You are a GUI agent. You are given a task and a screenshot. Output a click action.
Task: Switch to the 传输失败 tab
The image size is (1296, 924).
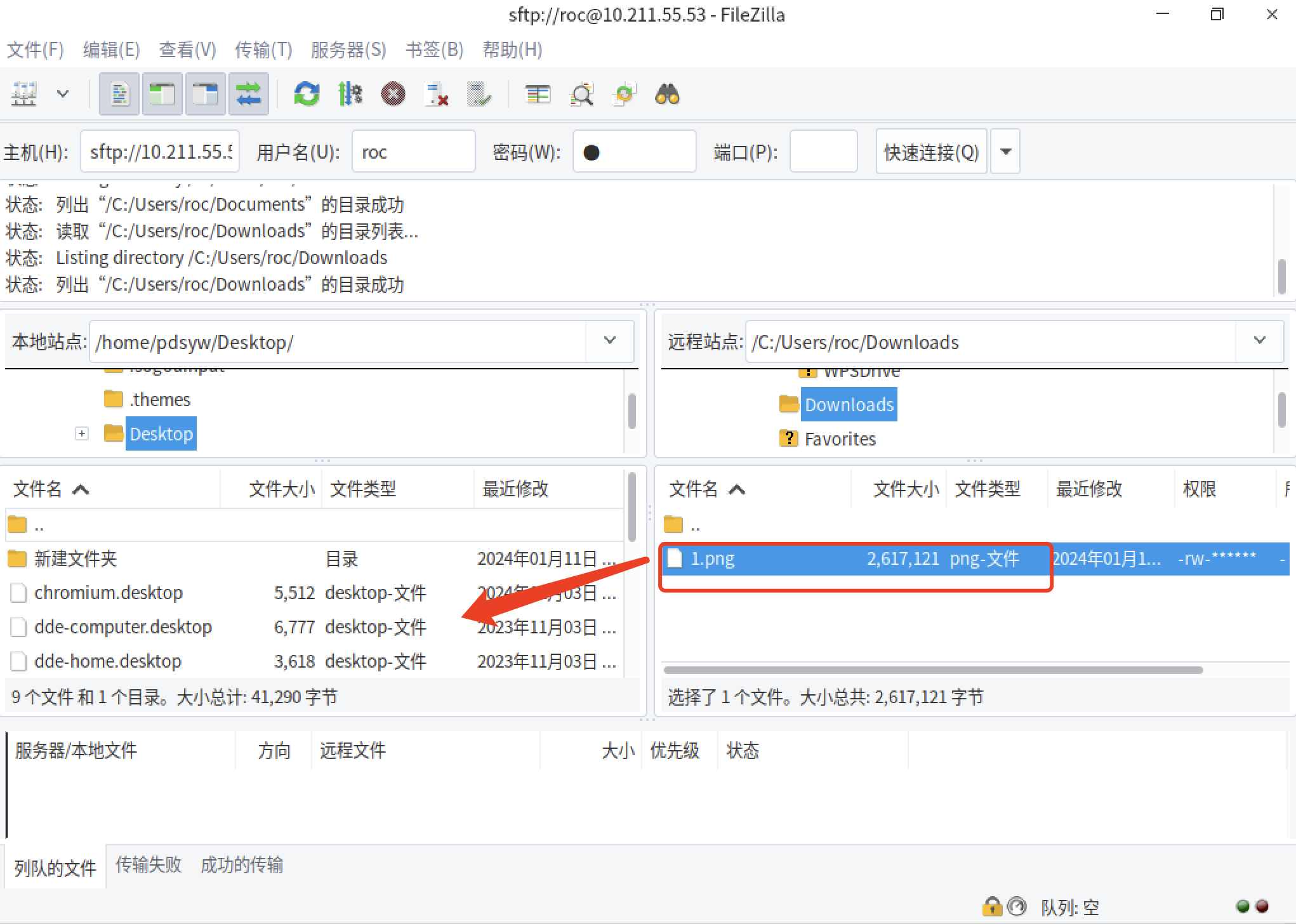pos(149,864)
